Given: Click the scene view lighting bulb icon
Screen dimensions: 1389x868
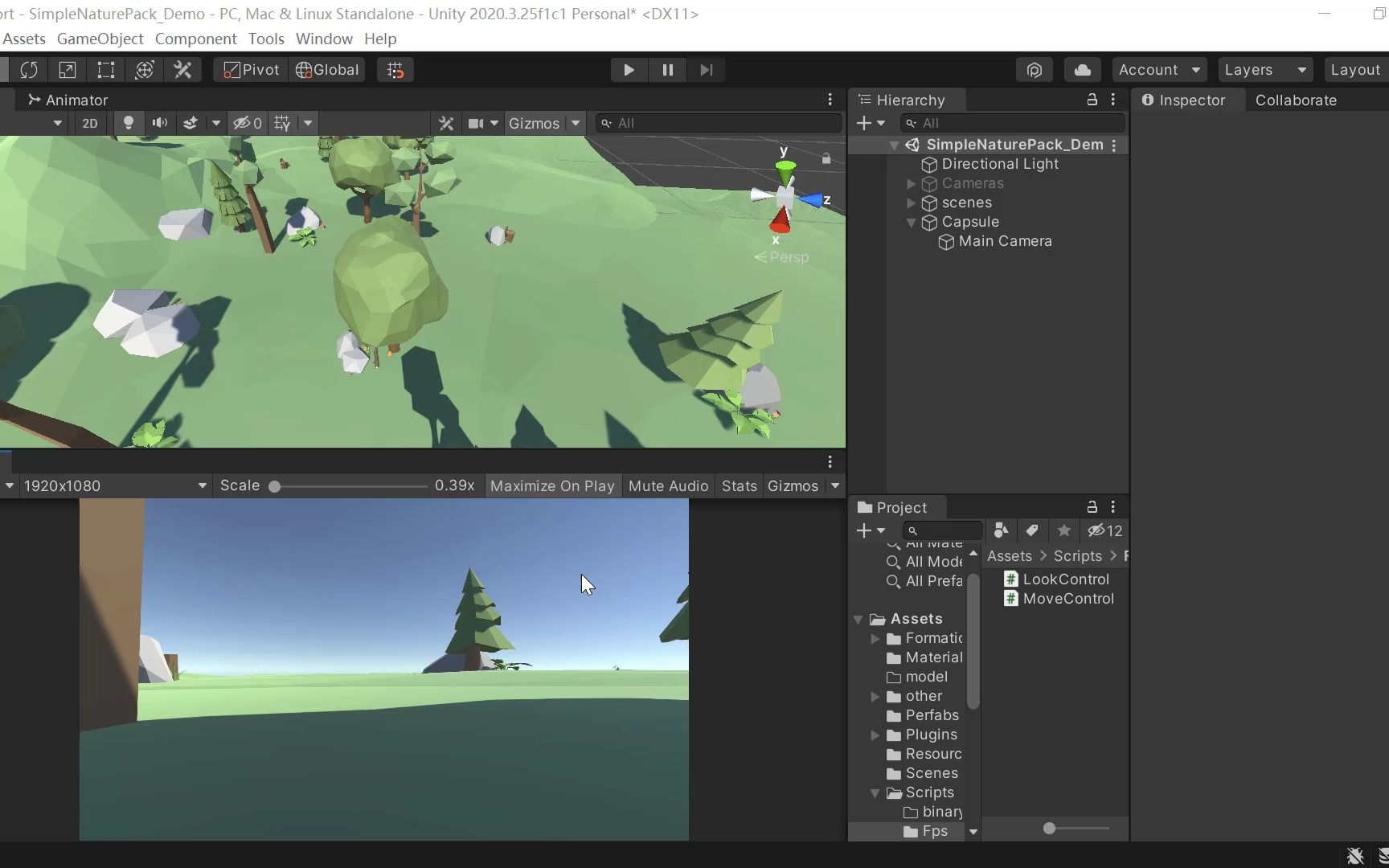Looking at the screenshot, I should pos(129,123).
